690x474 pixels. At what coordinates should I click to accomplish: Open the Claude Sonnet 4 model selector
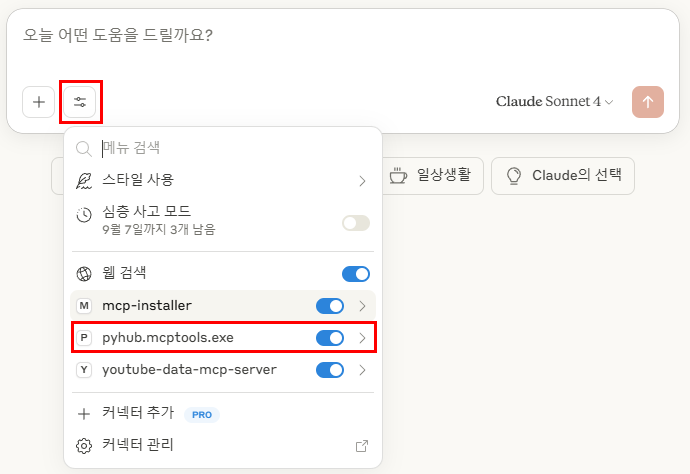click(x=554, y=102)
